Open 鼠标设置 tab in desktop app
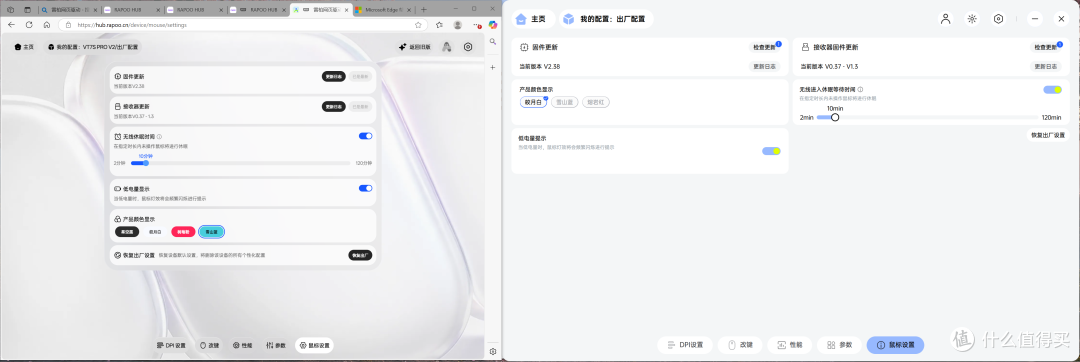Image resolution: width=1080 pixels, height=362 pixels. pyautogui.click(x=895, y=345)
